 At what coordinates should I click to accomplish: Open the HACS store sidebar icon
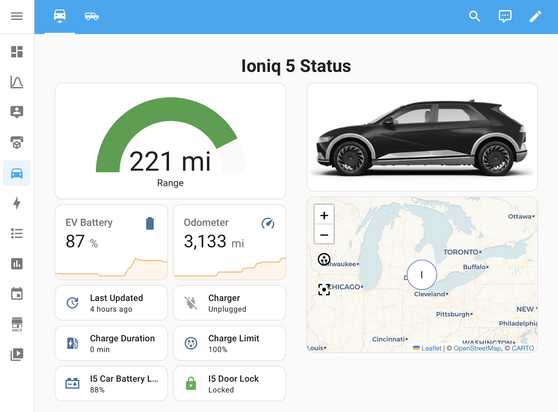click(x=17, y=324)
